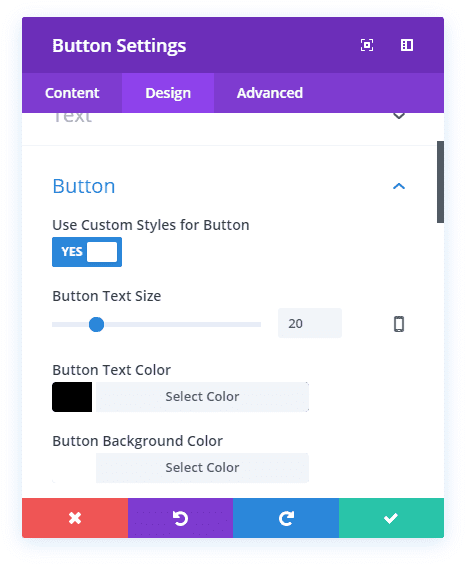The width and height of the screenshot is (466, 564).
Task: Click the purple undo arrow button
Action: click(x=181, y=518)
